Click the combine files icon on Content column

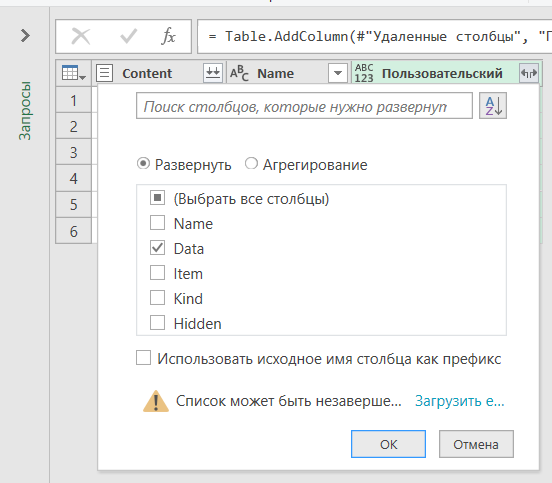coord(213,73)
